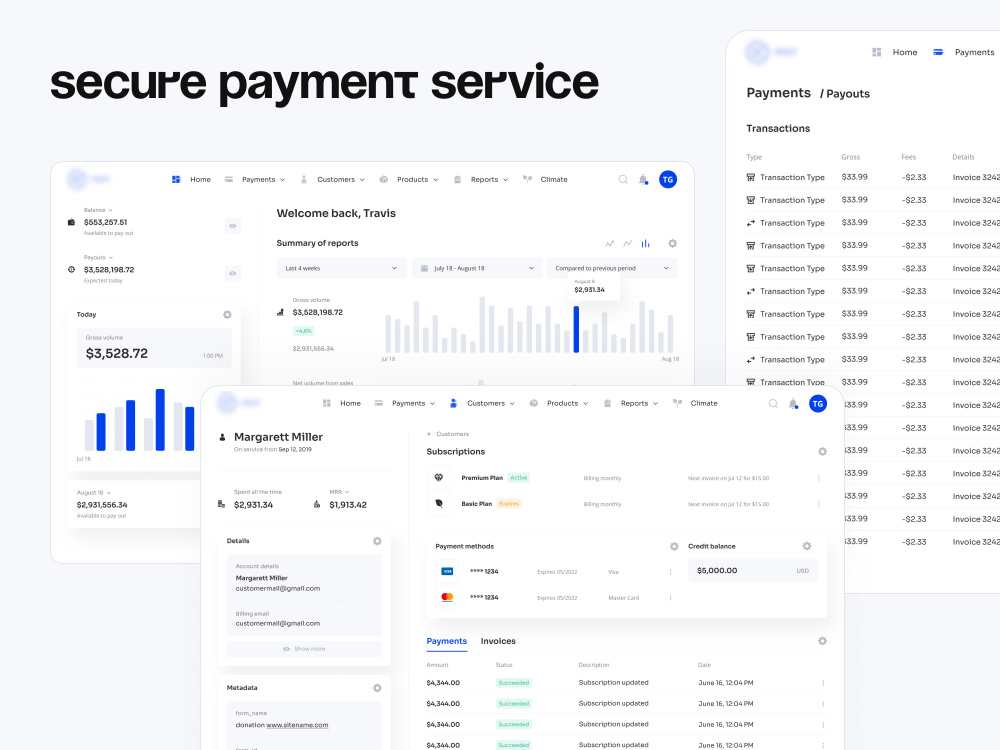Open Last 4 weeks dropdown

pyautogui.click(x=341, y=268)
